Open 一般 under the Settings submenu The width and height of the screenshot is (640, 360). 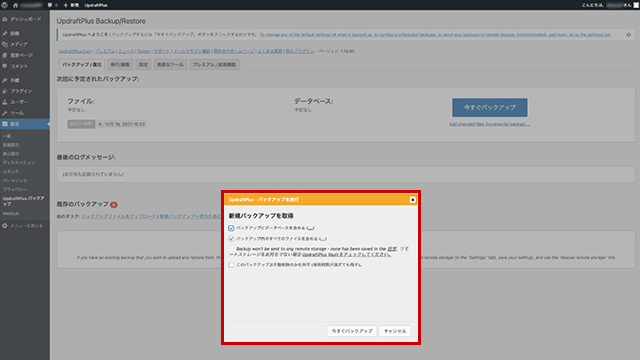point(7,136)
